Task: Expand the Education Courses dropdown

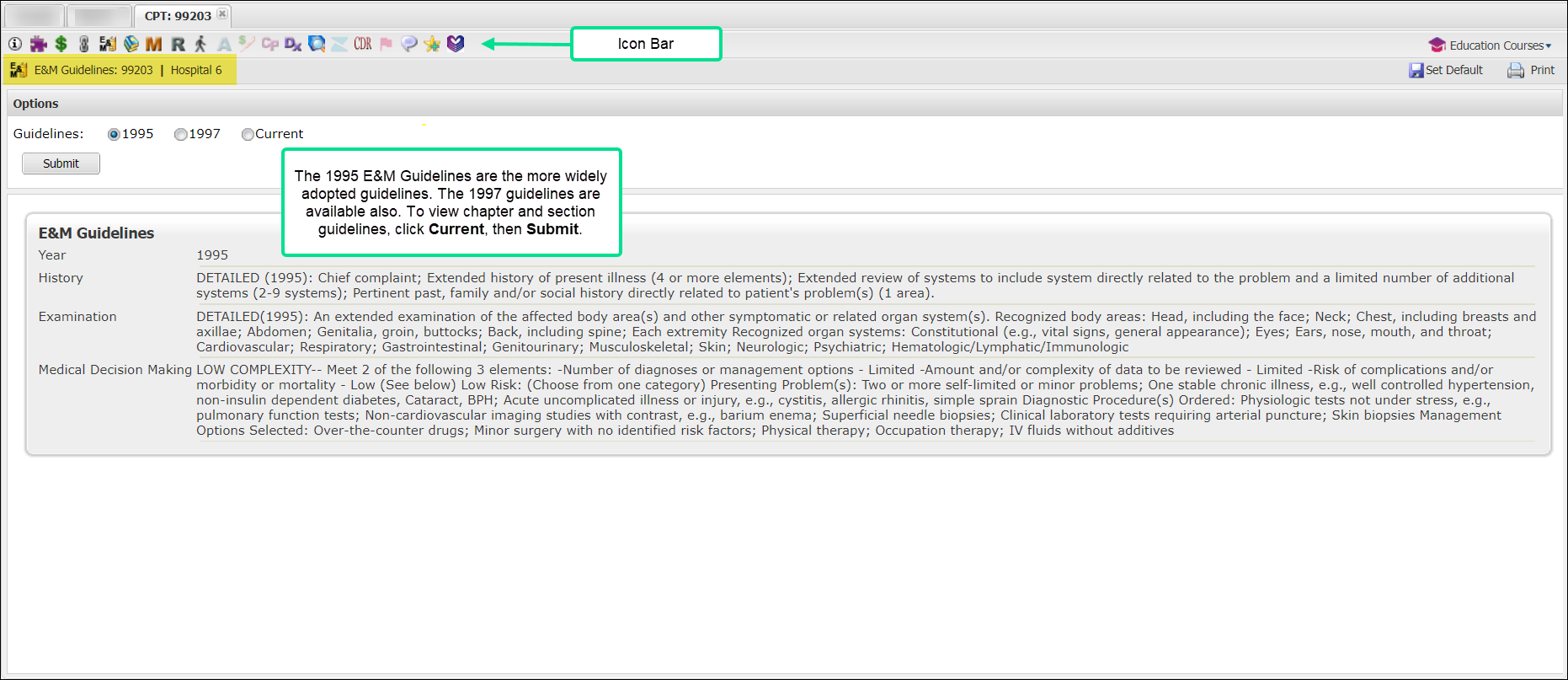Action: (x=1490, y=46)
